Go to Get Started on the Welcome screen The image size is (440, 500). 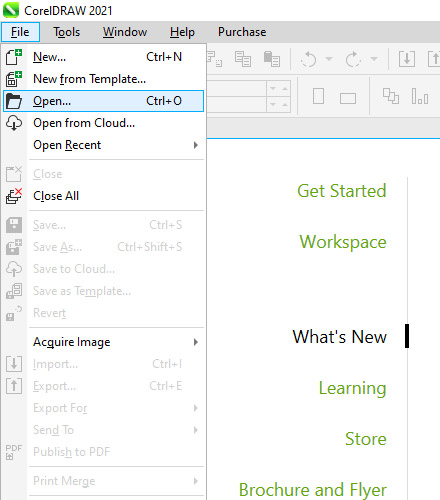pyautogui.click(x=342, y=191)
